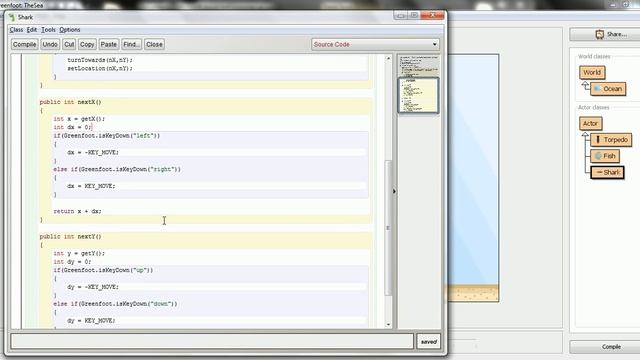Click on 'public int nextY()' method line

(70, 237)
